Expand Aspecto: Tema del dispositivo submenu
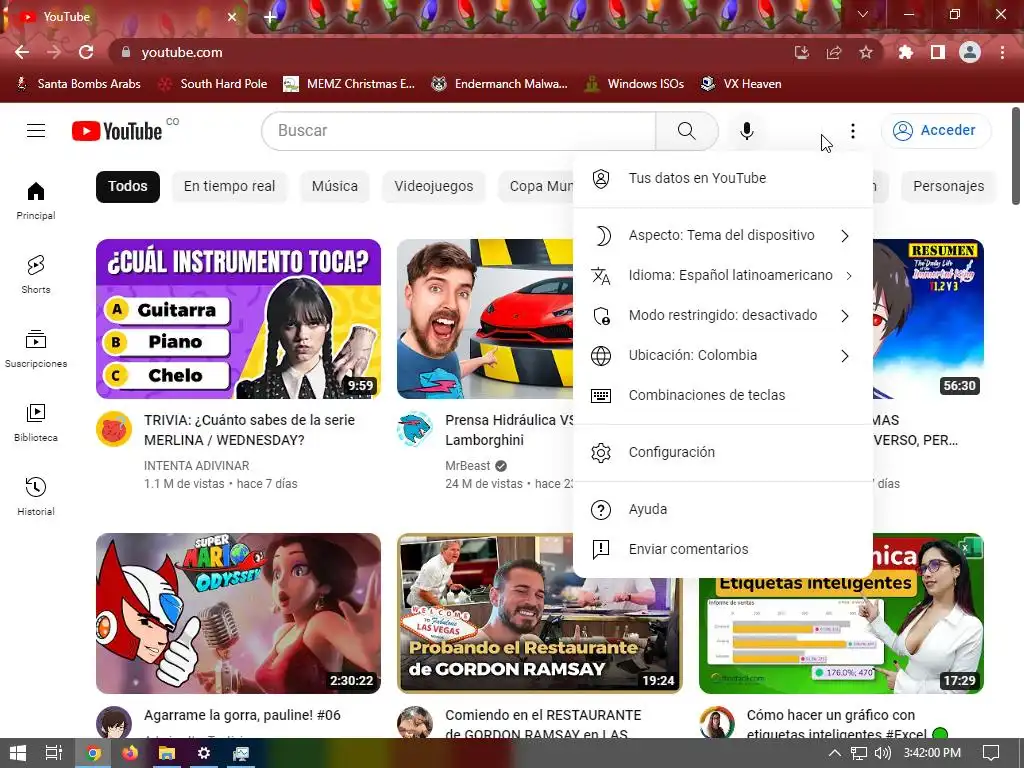This screenshot has width=1024, height=768. 723,236
